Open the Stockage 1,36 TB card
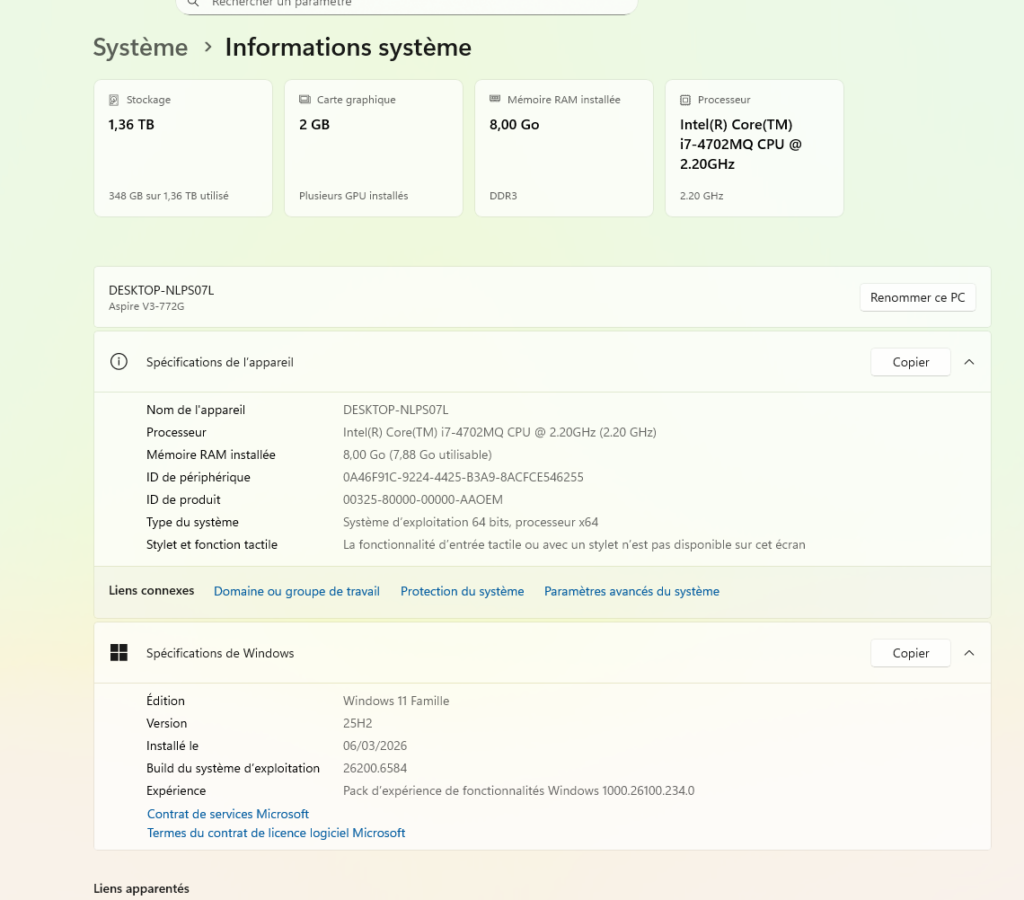Image resolution: width=1024 pixels, height=900 pixels. click(x=183, y=148)
